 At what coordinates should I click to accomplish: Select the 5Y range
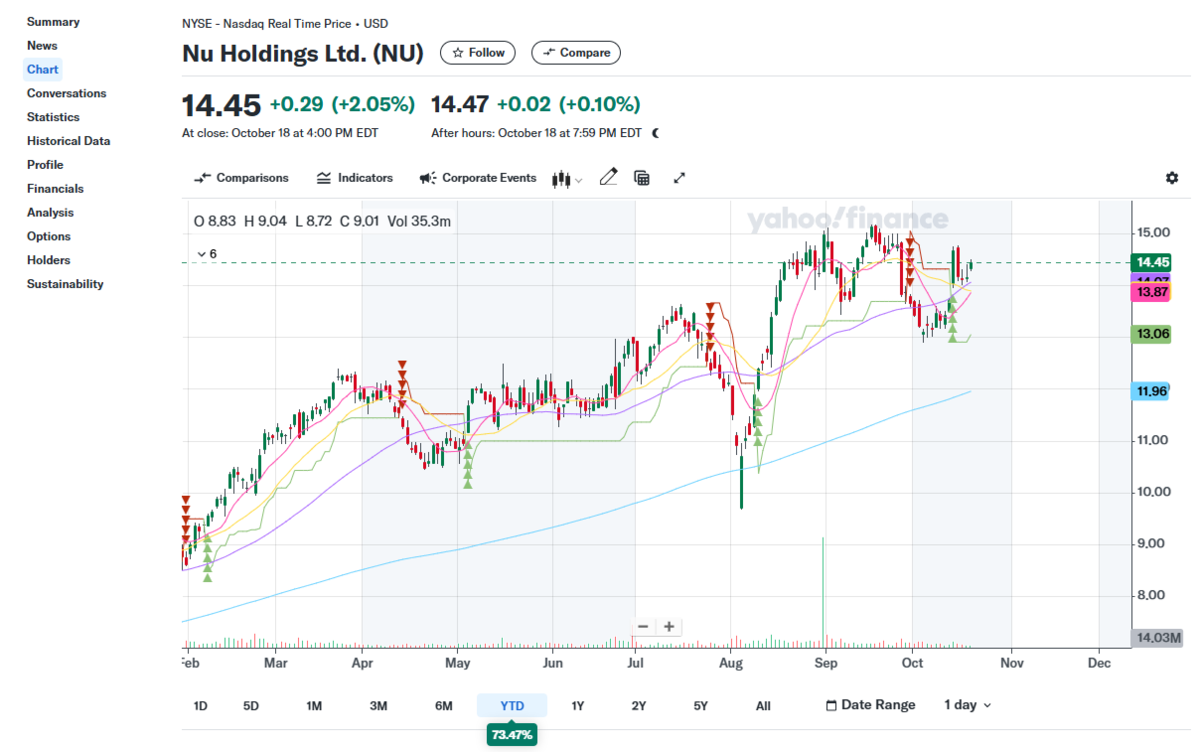(700, 706)
